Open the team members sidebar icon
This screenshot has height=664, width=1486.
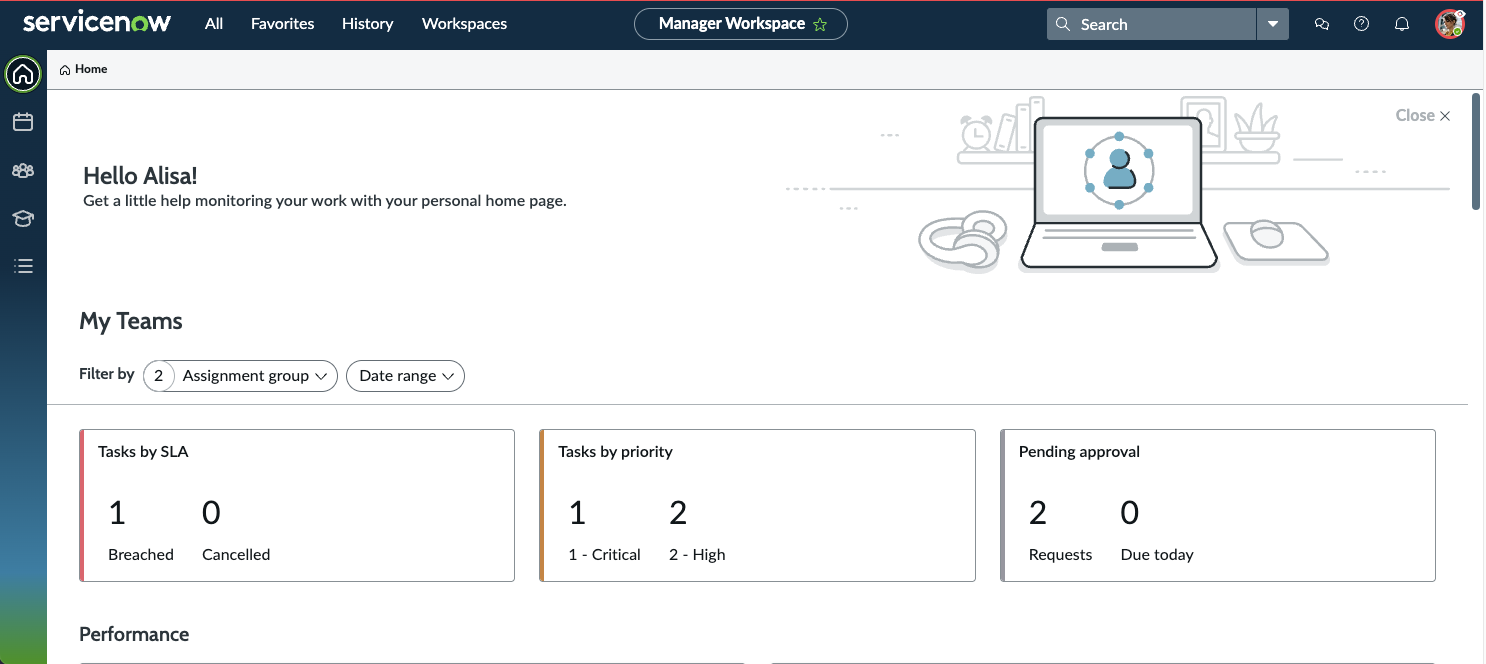23,170
